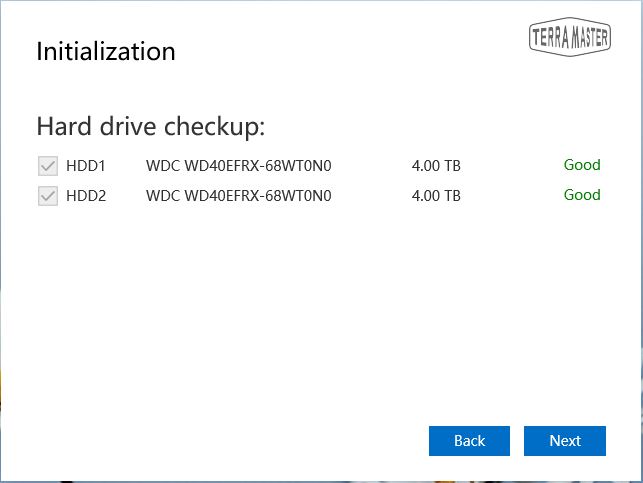This screenshot has width=643, height=483.
Task: Uncheck the HDD1 checkbox
Action: point(47,166)
